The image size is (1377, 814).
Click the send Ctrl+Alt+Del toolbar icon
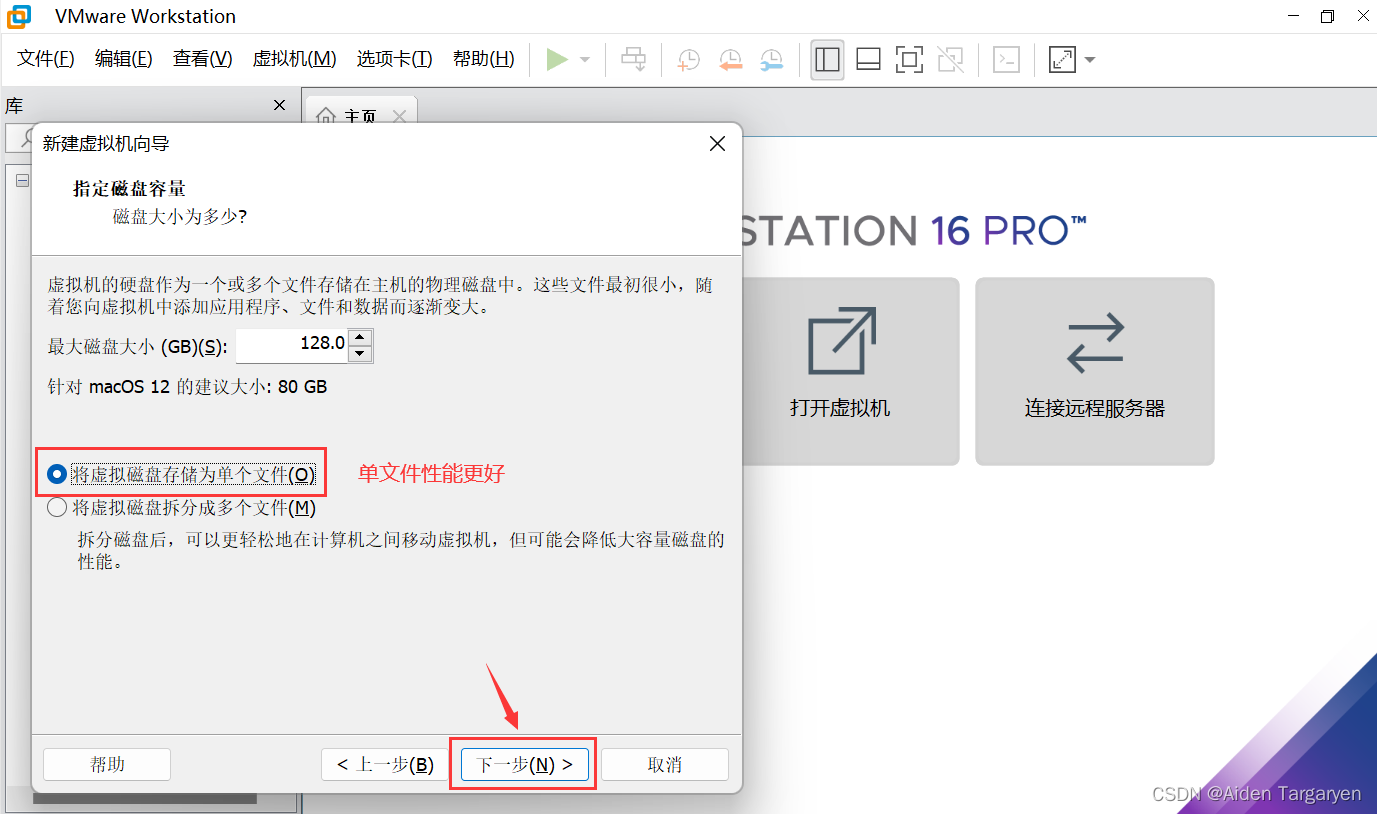coord(633,60)
